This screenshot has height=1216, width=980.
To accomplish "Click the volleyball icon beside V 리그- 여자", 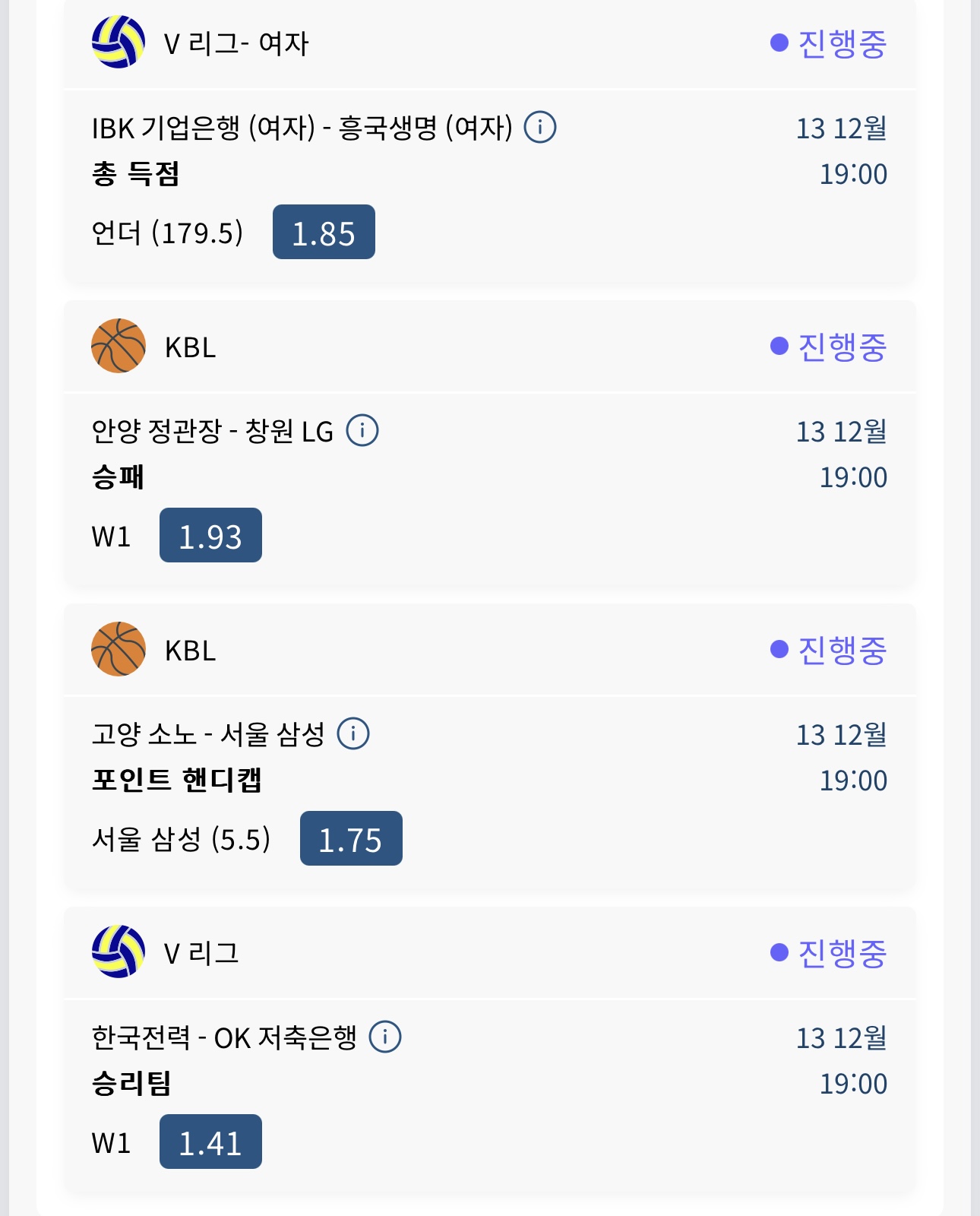I will click(119, 43).
